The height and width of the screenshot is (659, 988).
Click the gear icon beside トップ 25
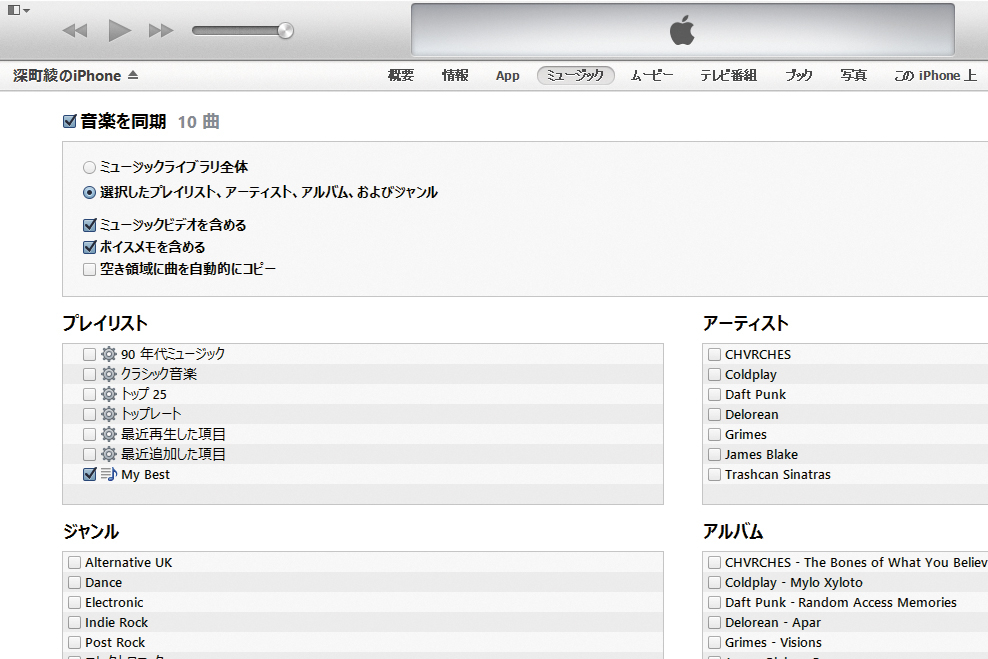109,394
